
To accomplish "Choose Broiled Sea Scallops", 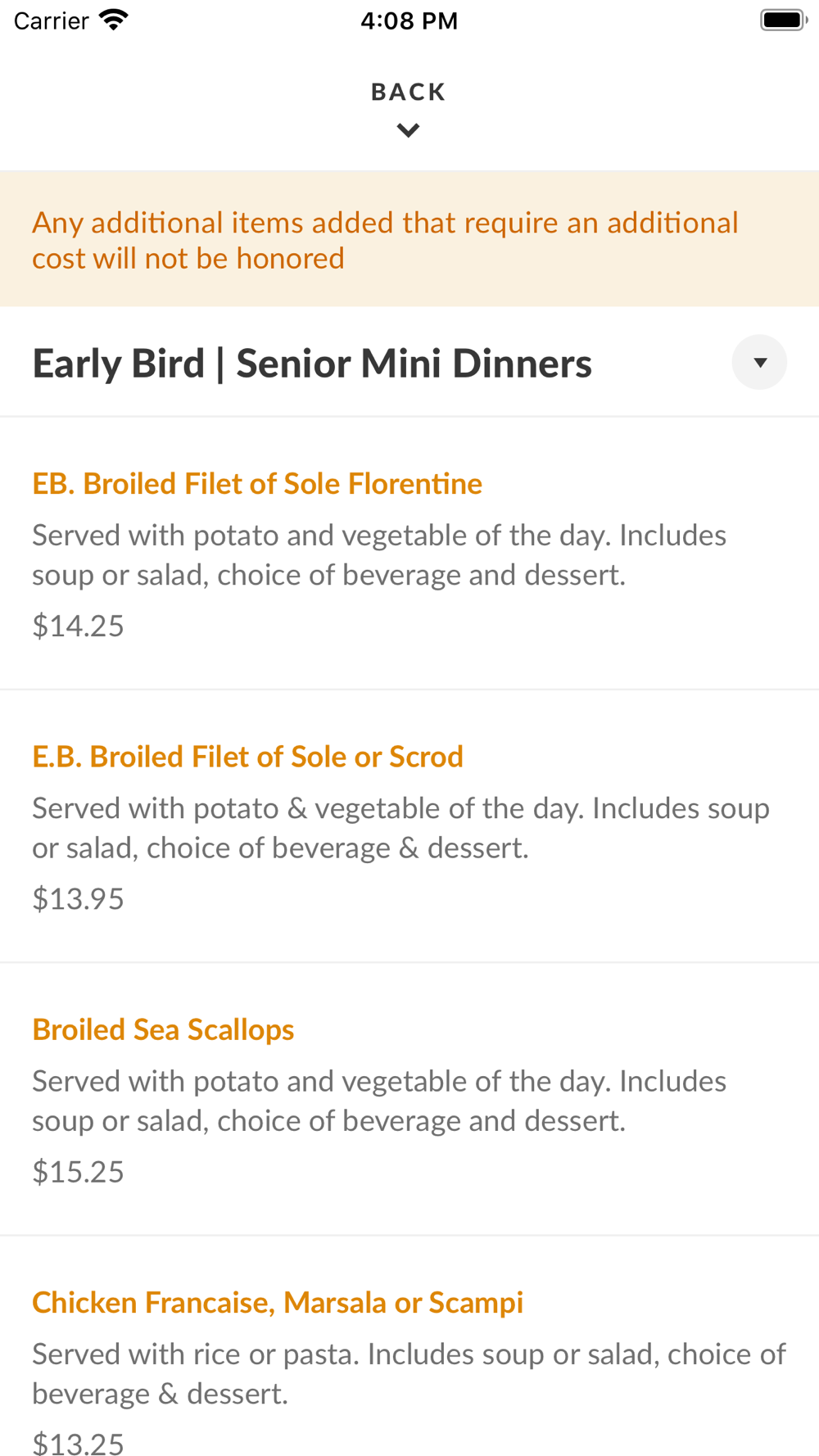I will [x=163, y=1029].
